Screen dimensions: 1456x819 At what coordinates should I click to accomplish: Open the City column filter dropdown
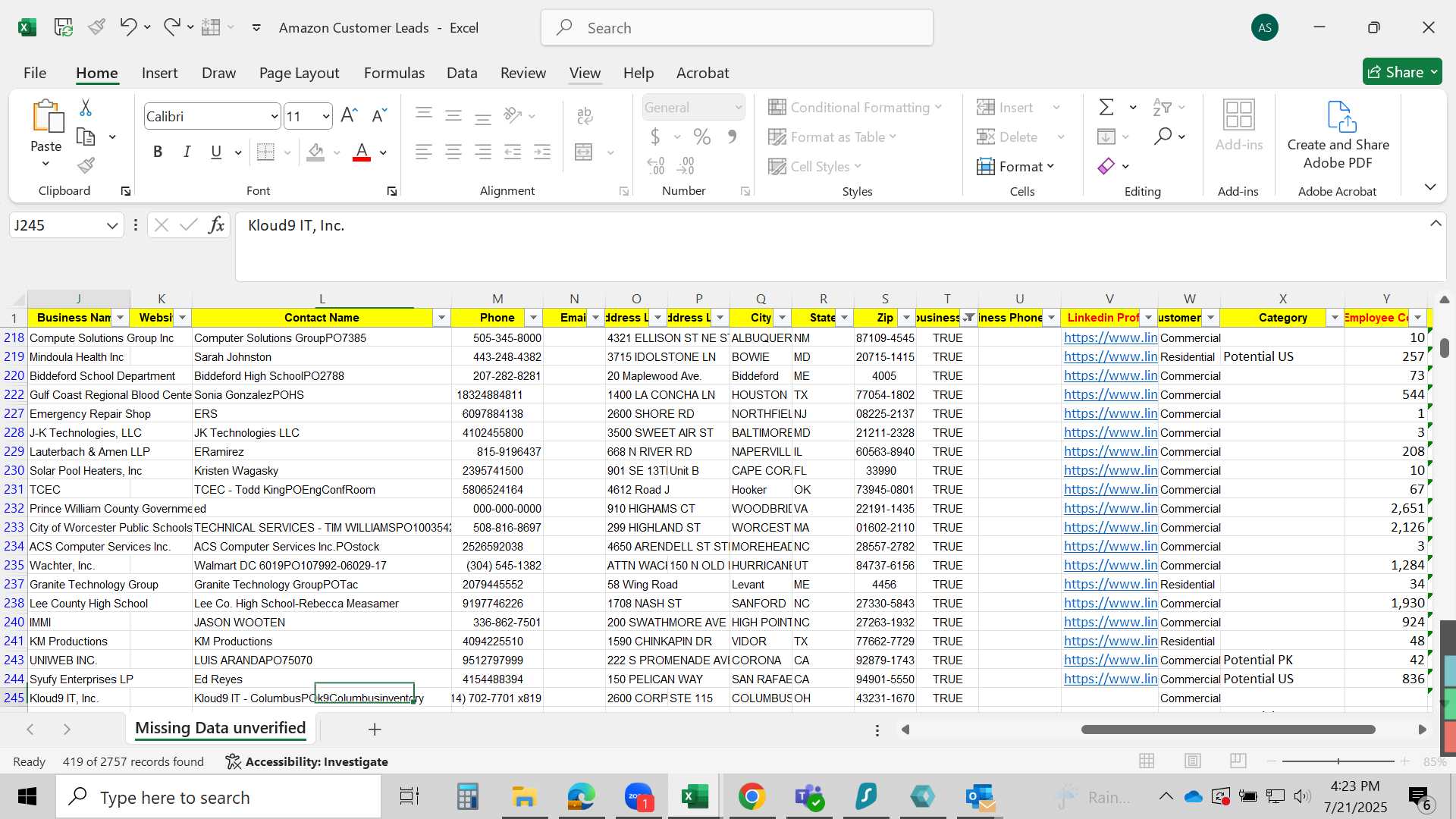click(782, 318)
